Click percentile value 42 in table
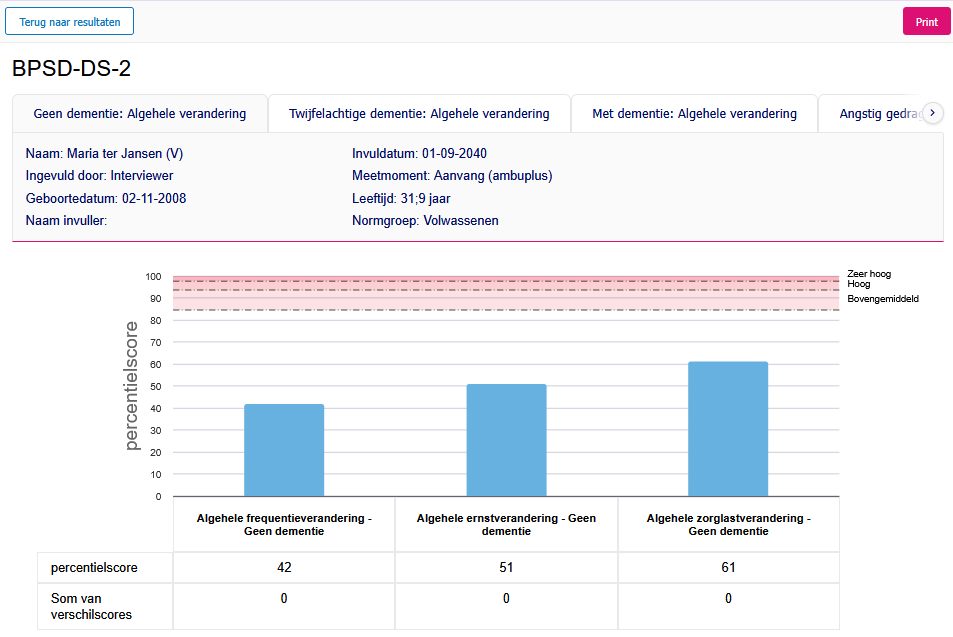The width and height of the screenshot is (953, 637). pyautogui.click(x=284, y=568)
